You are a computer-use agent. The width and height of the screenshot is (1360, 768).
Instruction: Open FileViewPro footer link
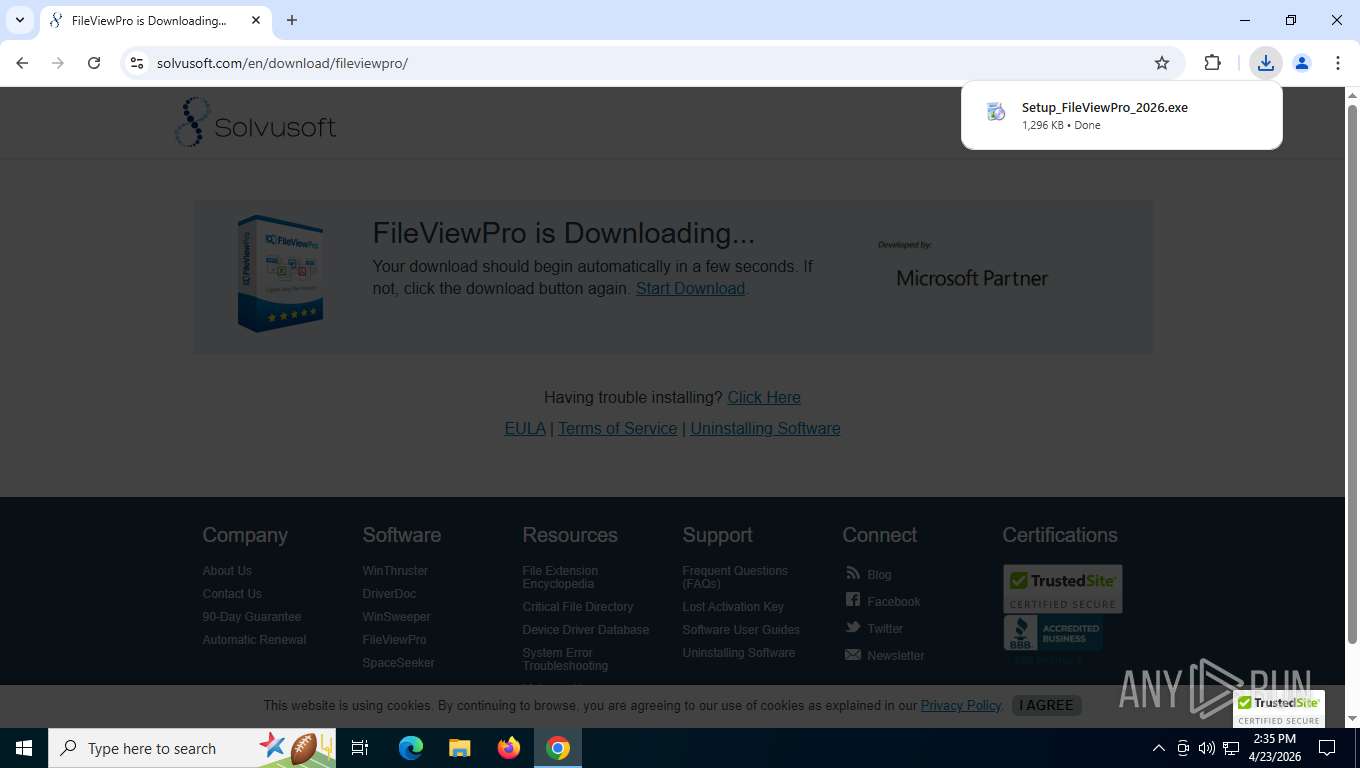pos(394,640)
